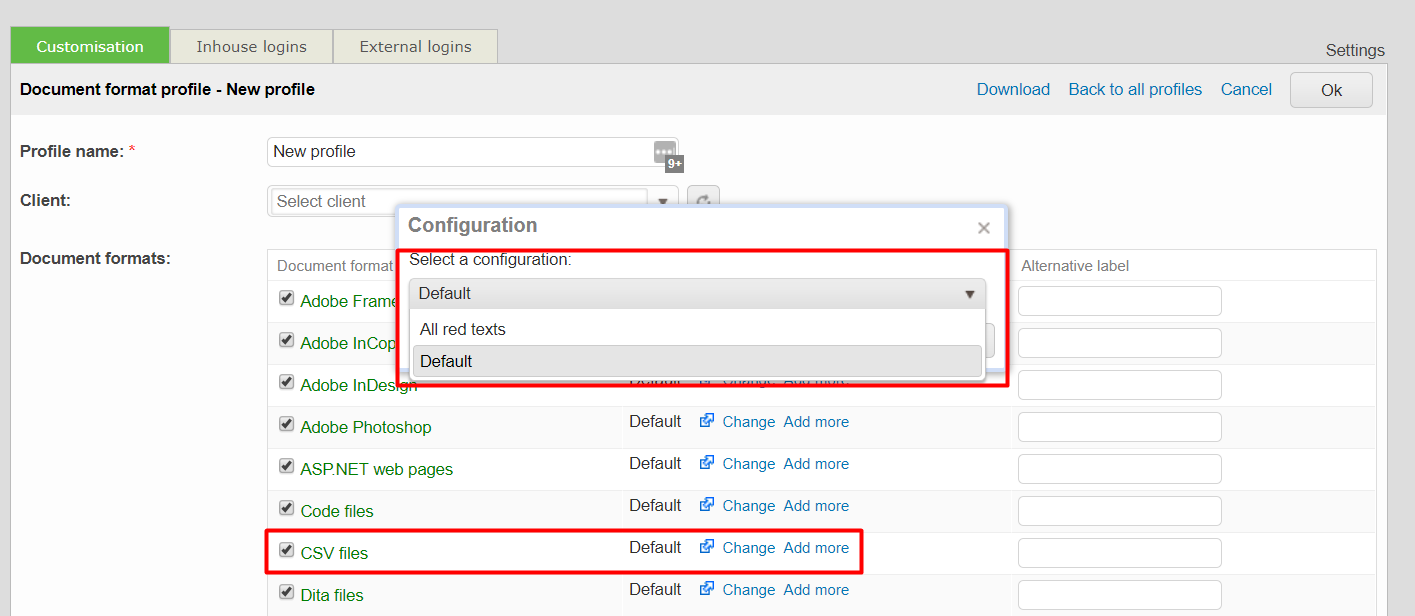Click 'Add more' in the ASP.NET web pages row
Image resolution: width=1415 pixels, height=616 pixels.
[x=816, y=464]
